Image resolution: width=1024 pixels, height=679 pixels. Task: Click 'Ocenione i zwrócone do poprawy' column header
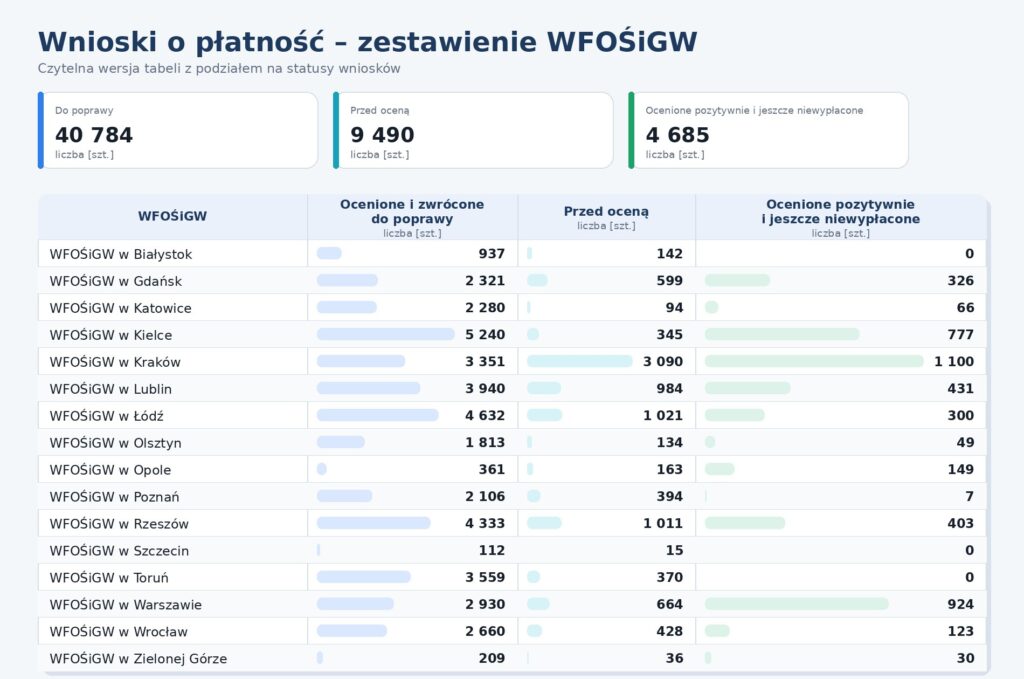(x=412, y=216)
